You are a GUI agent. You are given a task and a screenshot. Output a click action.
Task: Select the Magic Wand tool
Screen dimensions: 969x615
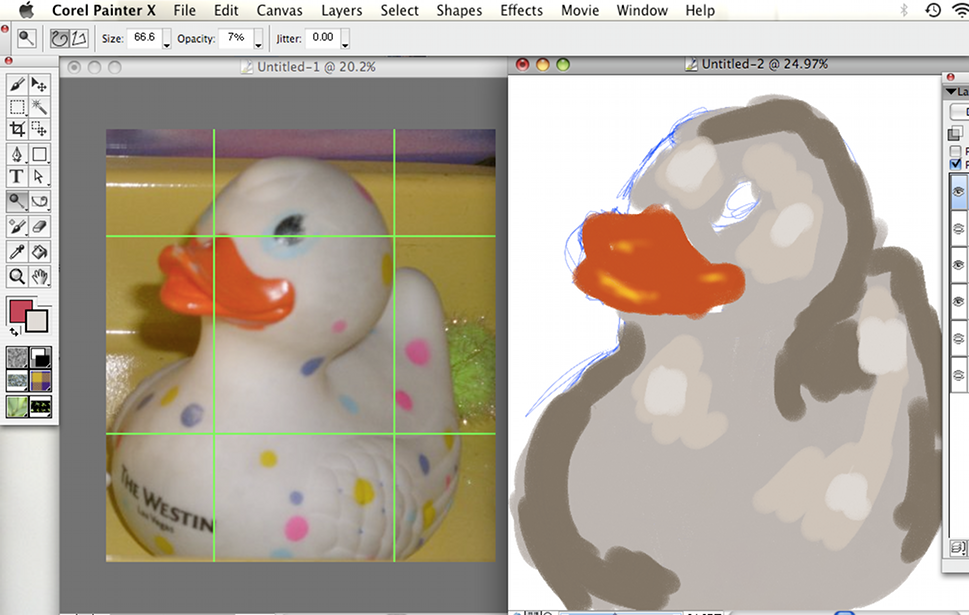tap(40, 107)
